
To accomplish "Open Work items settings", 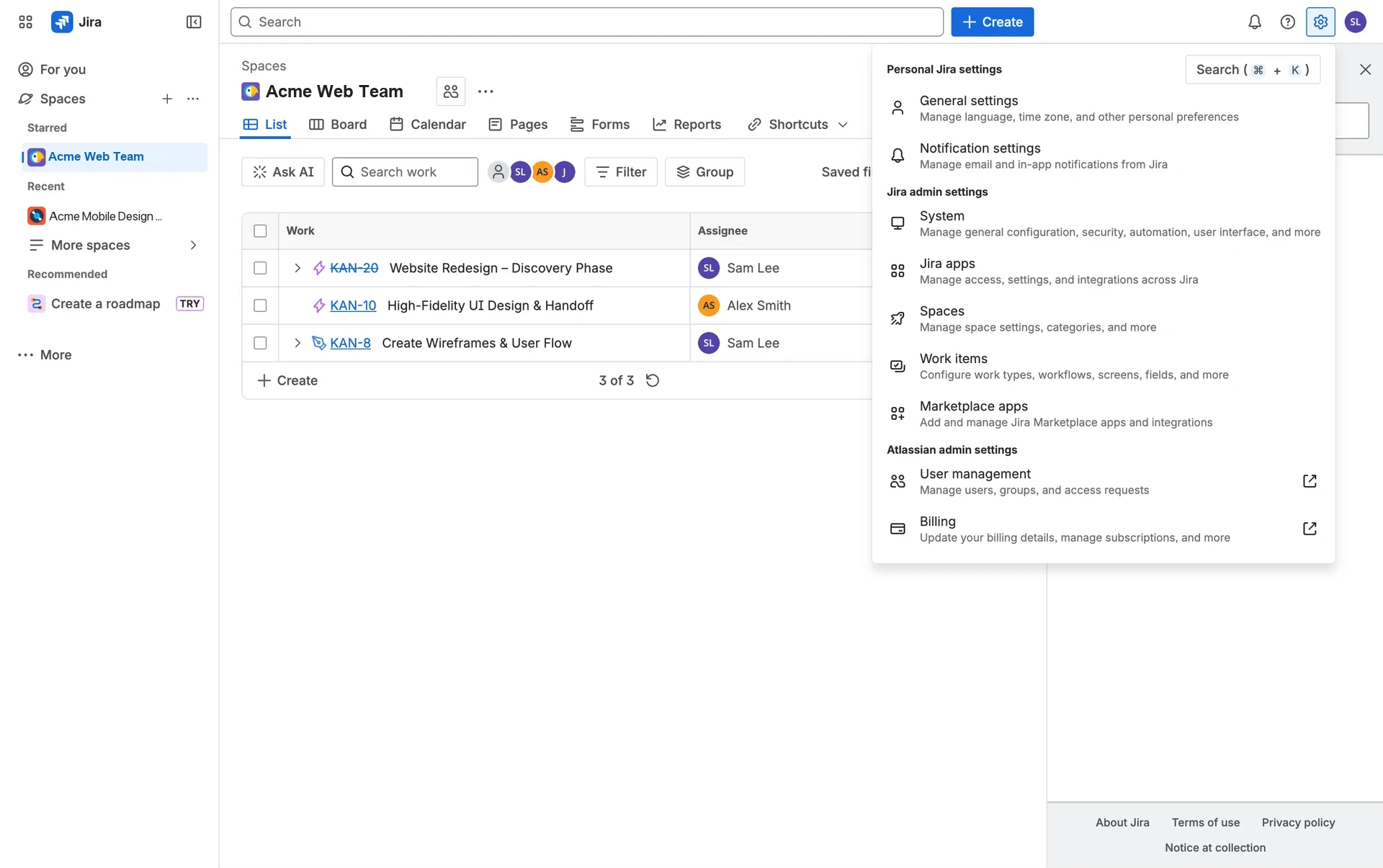I will (x=1104, y=366).
